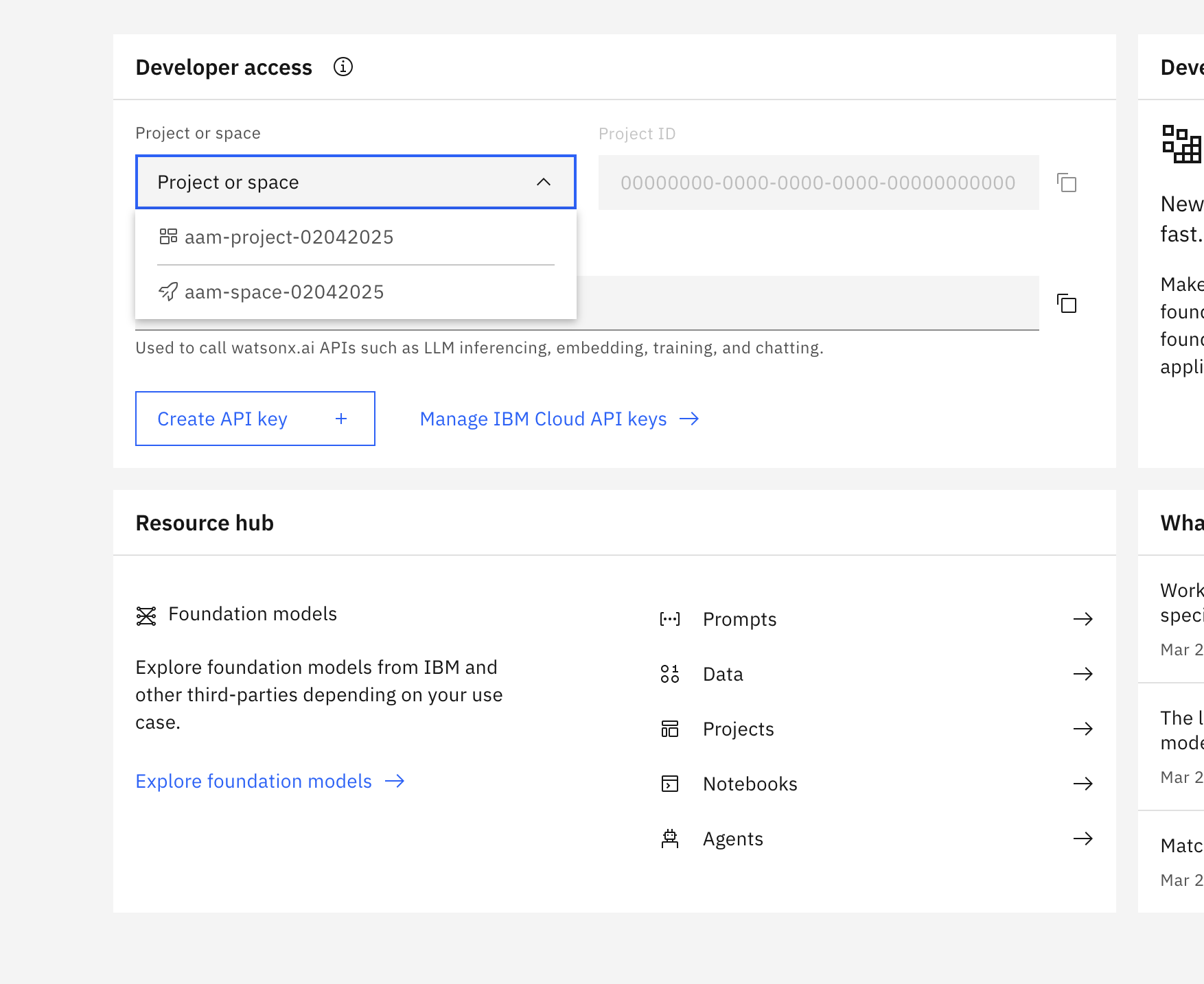The image size is (1204, 984).
Task: Select aam-project-02042025 from the list
Action: 356,237
